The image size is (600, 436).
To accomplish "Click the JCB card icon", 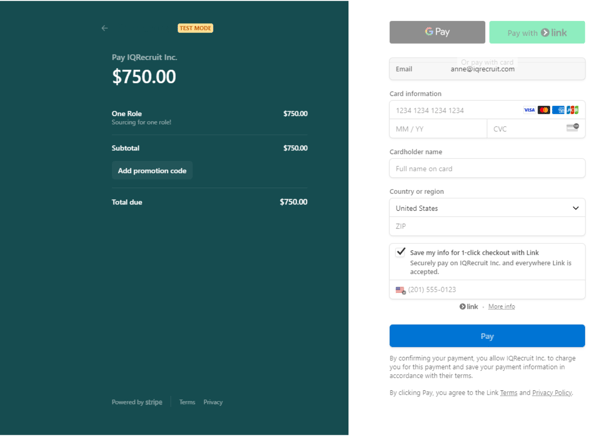I will click(572, 110).
